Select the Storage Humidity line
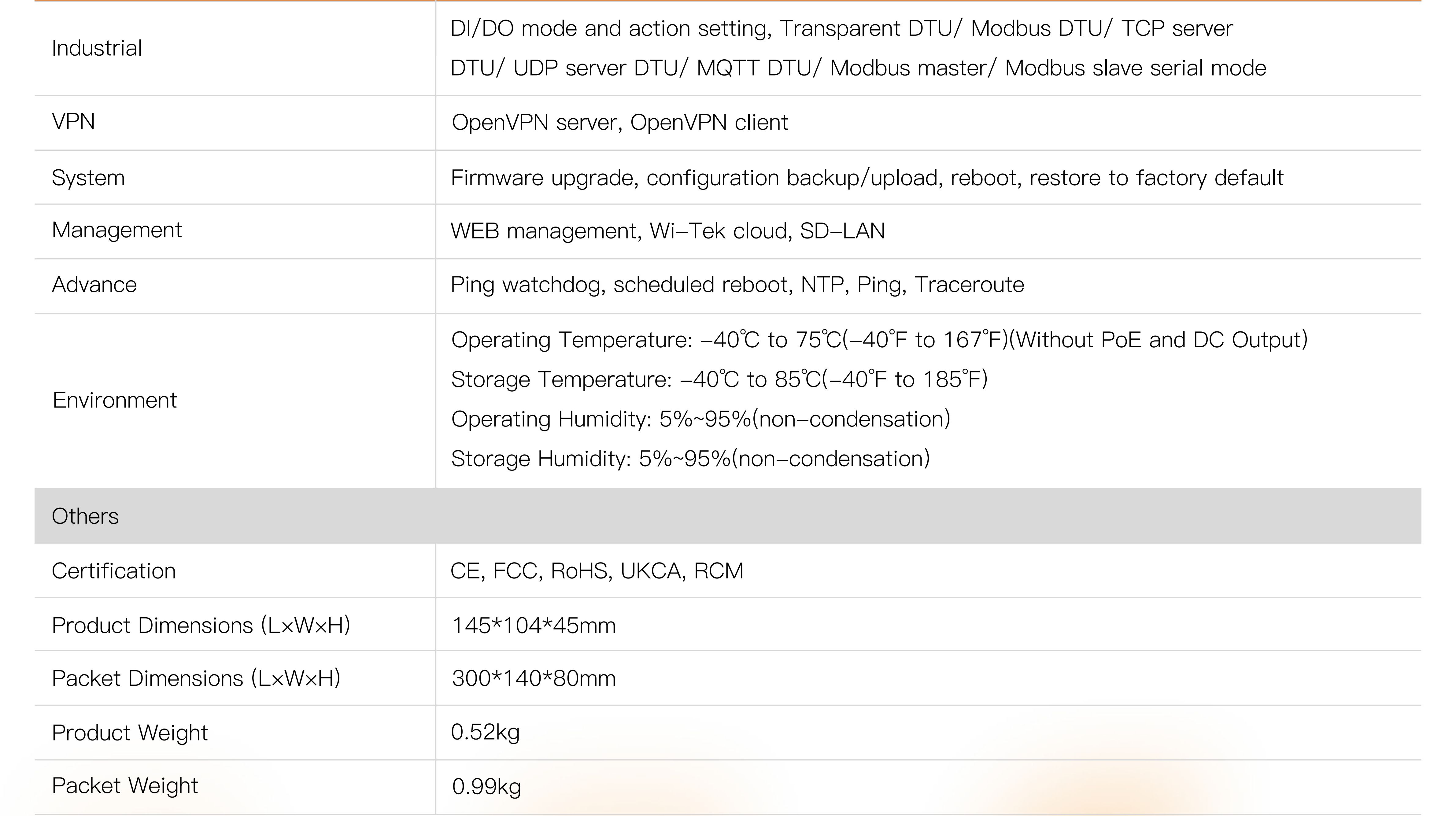The width and height of the screenshot is (1456, 816). coord(690,459)
